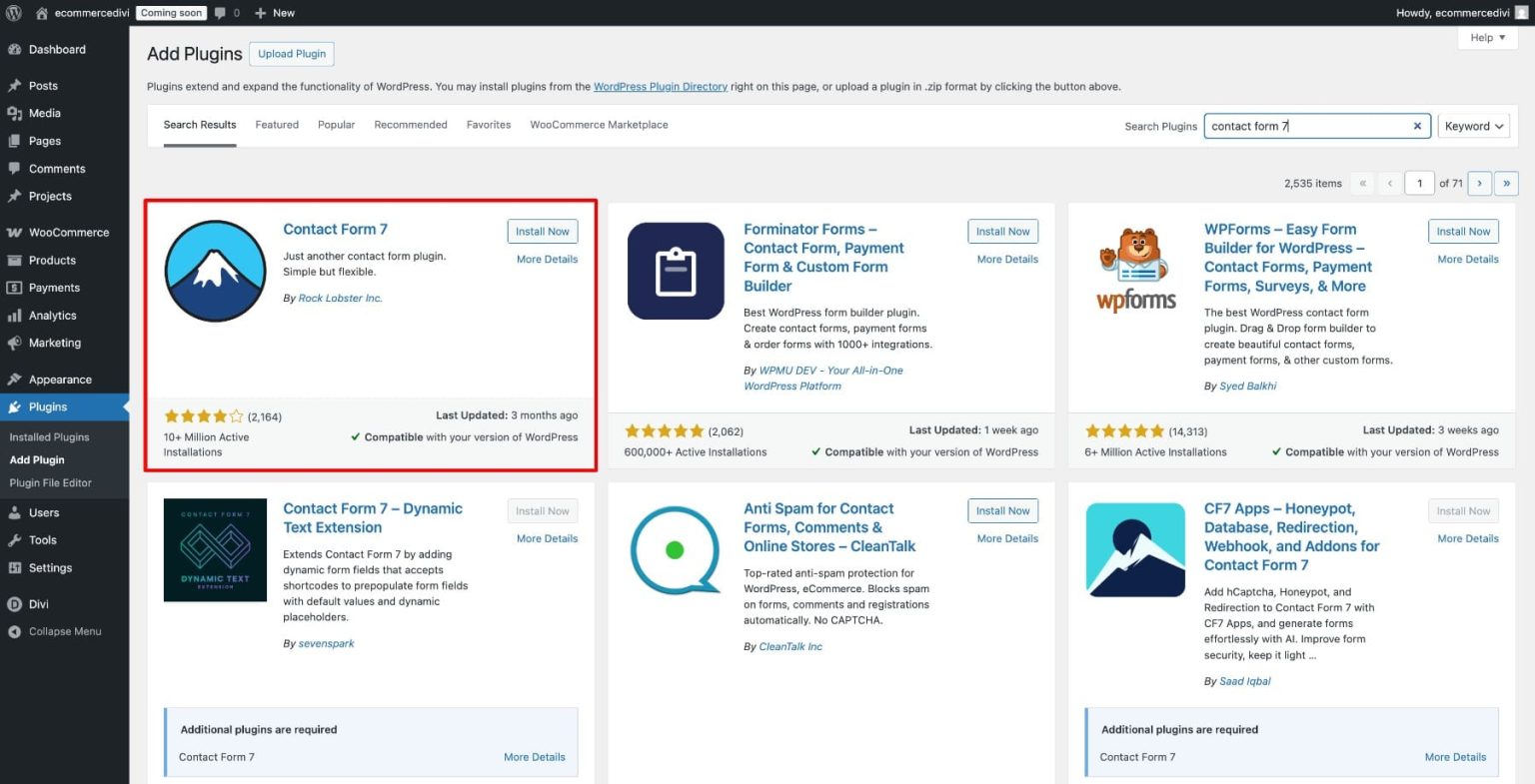The height and width of the screenshot is (784, 1535).
Task: Click the Forminator Forms clipboard logo
Action: click(x=676, y=271)
